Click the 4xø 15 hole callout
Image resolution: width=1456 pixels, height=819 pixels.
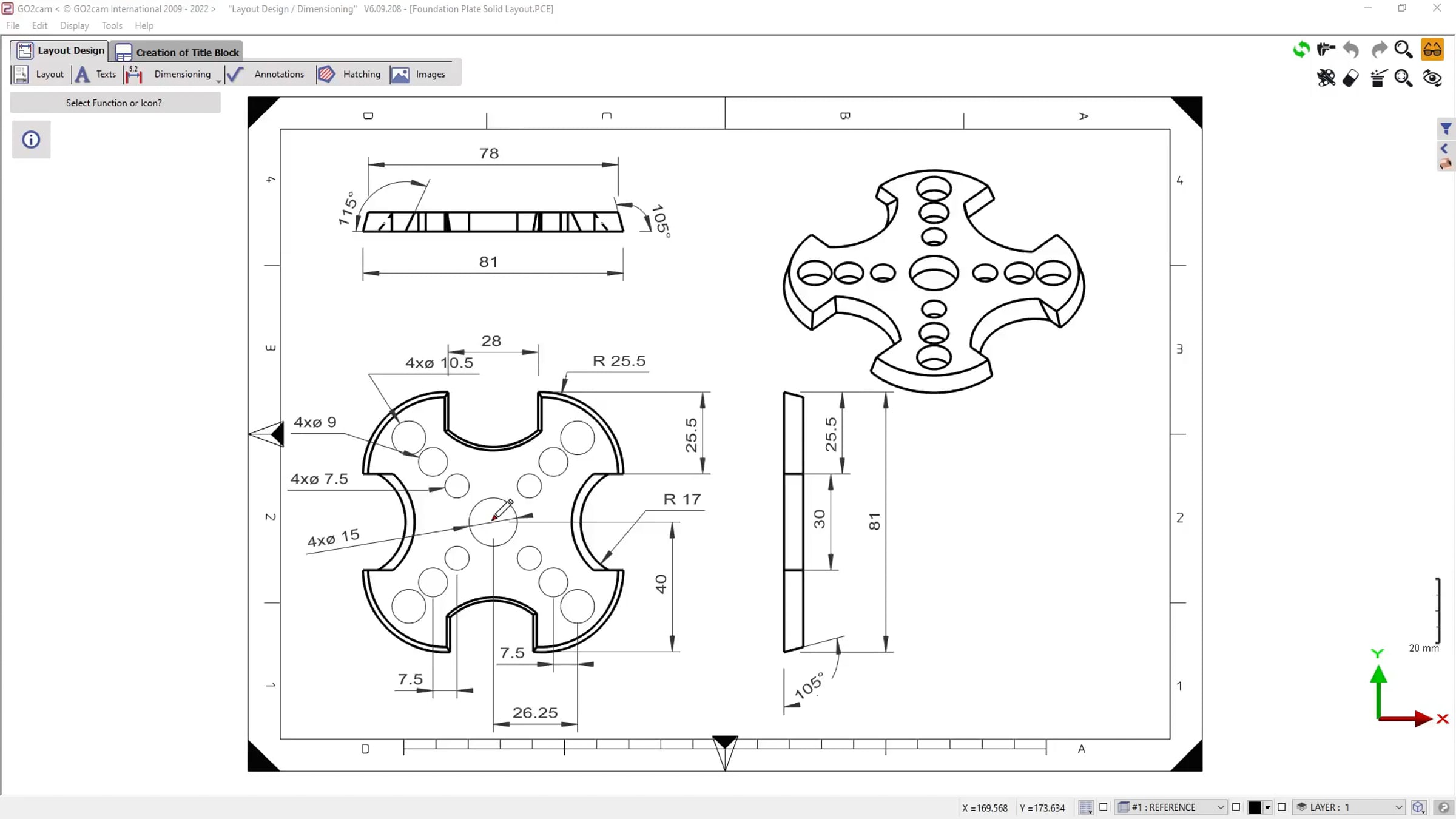tap(334, 538)
